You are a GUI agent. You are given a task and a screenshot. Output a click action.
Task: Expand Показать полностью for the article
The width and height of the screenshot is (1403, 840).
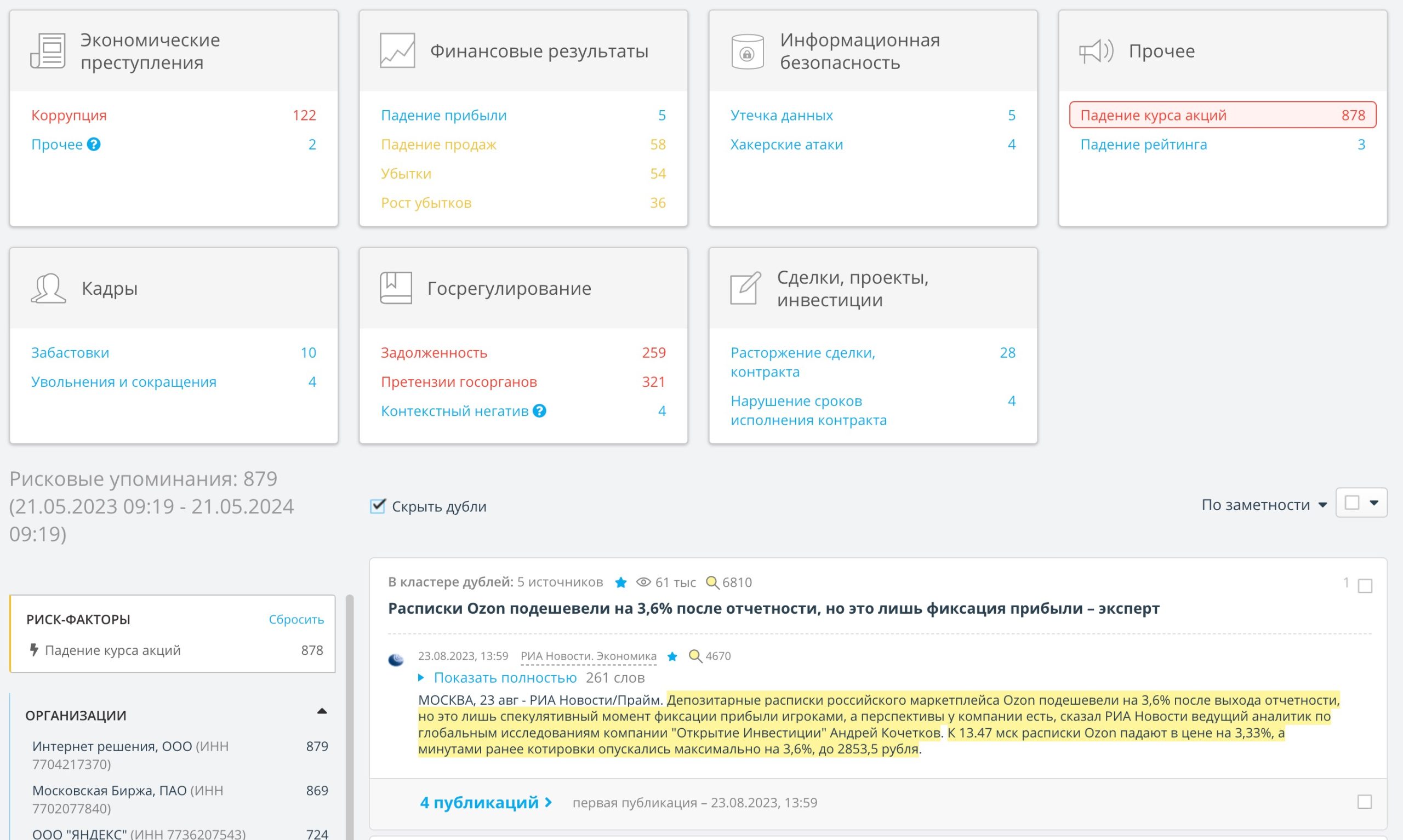[x=505, y=678]
